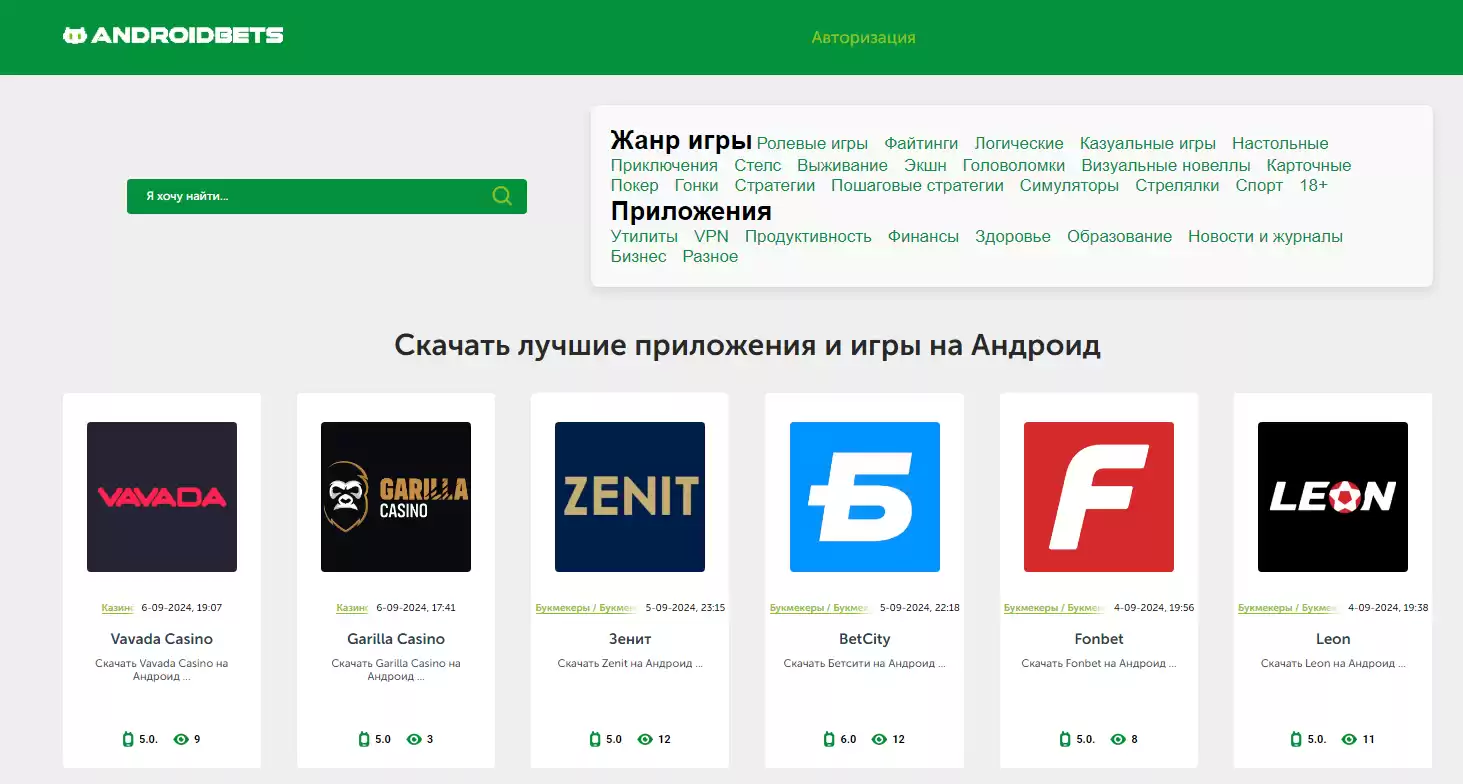
Task: Open the Продуктивность apps category
Action: point(808,237)
